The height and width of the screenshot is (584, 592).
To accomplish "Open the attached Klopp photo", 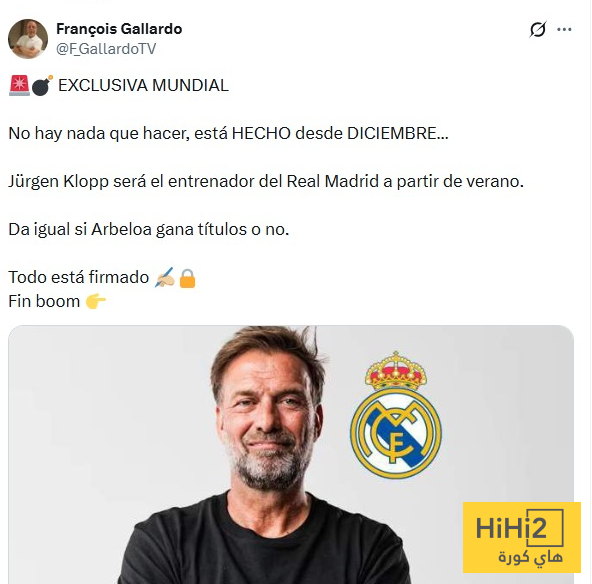I will pyautogui.click(x=291, y=455).
